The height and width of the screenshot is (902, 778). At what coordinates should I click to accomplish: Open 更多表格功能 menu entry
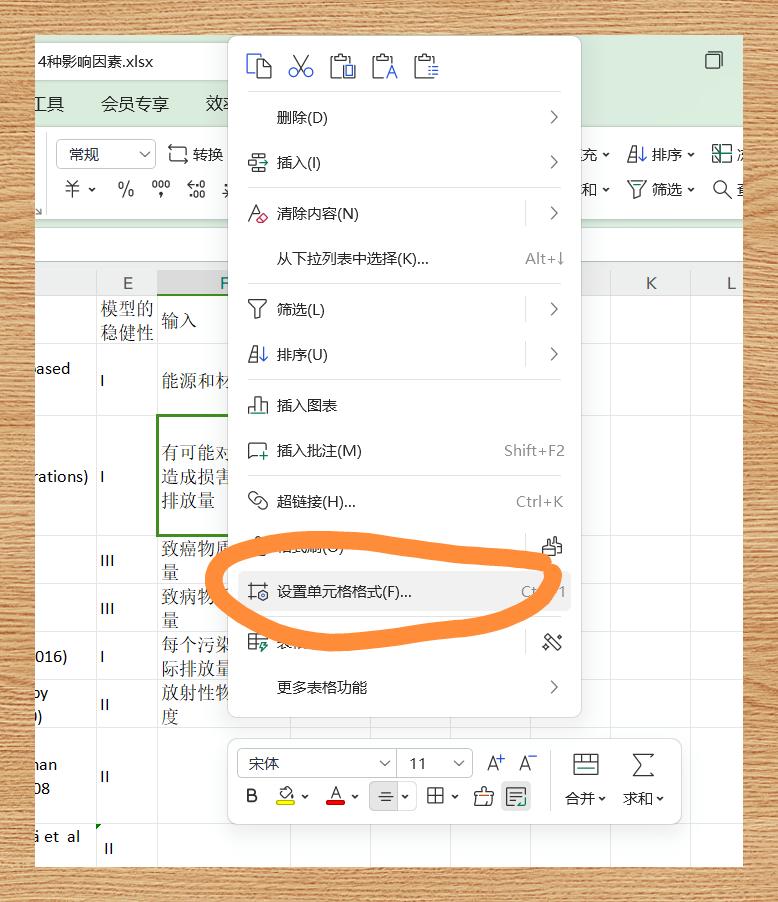pos(403,687)
